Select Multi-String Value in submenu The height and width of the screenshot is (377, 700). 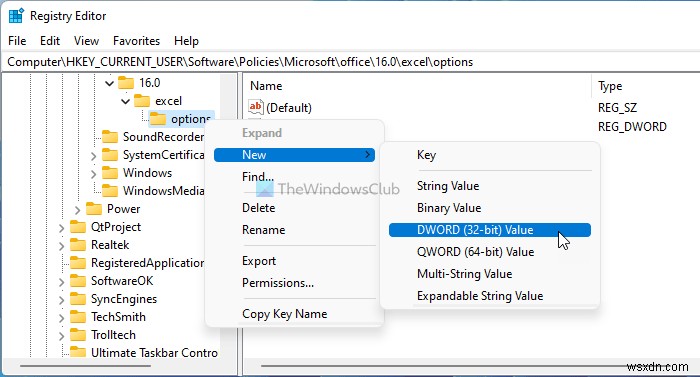[x=490, y=274]
